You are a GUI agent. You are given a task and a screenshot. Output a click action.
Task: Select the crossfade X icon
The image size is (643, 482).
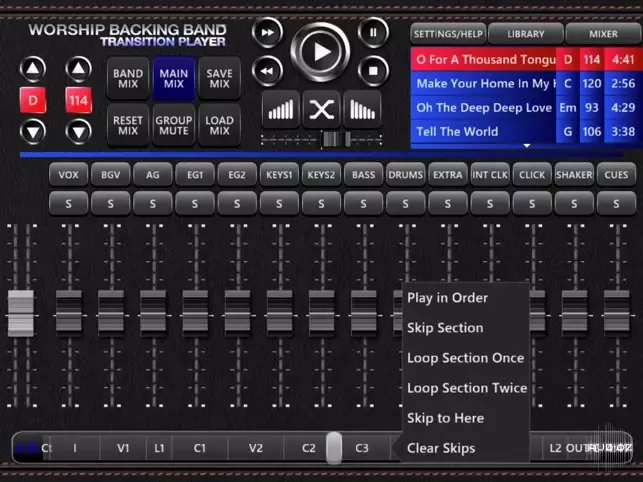click(x=322, y=110)
